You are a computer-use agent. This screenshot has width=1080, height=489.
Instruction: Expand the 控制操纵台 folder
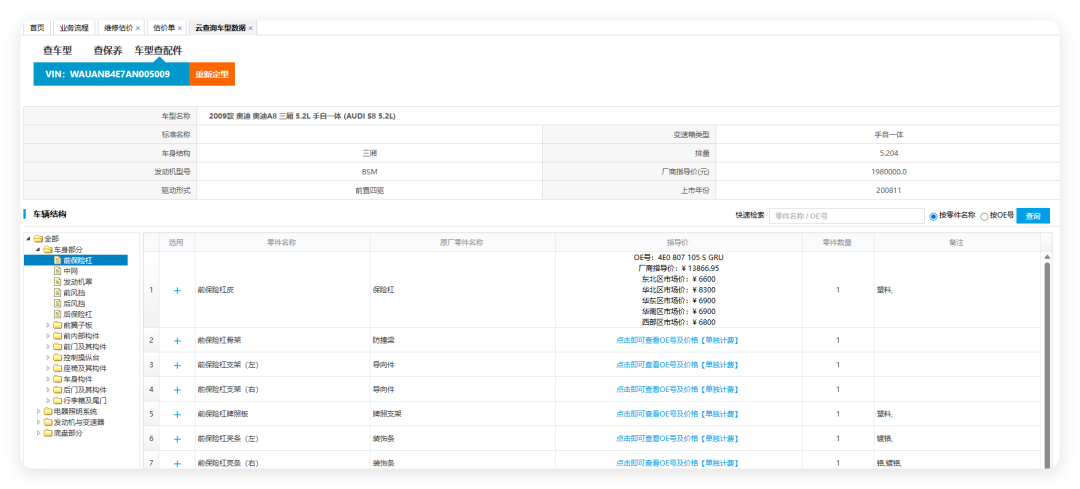48,357
